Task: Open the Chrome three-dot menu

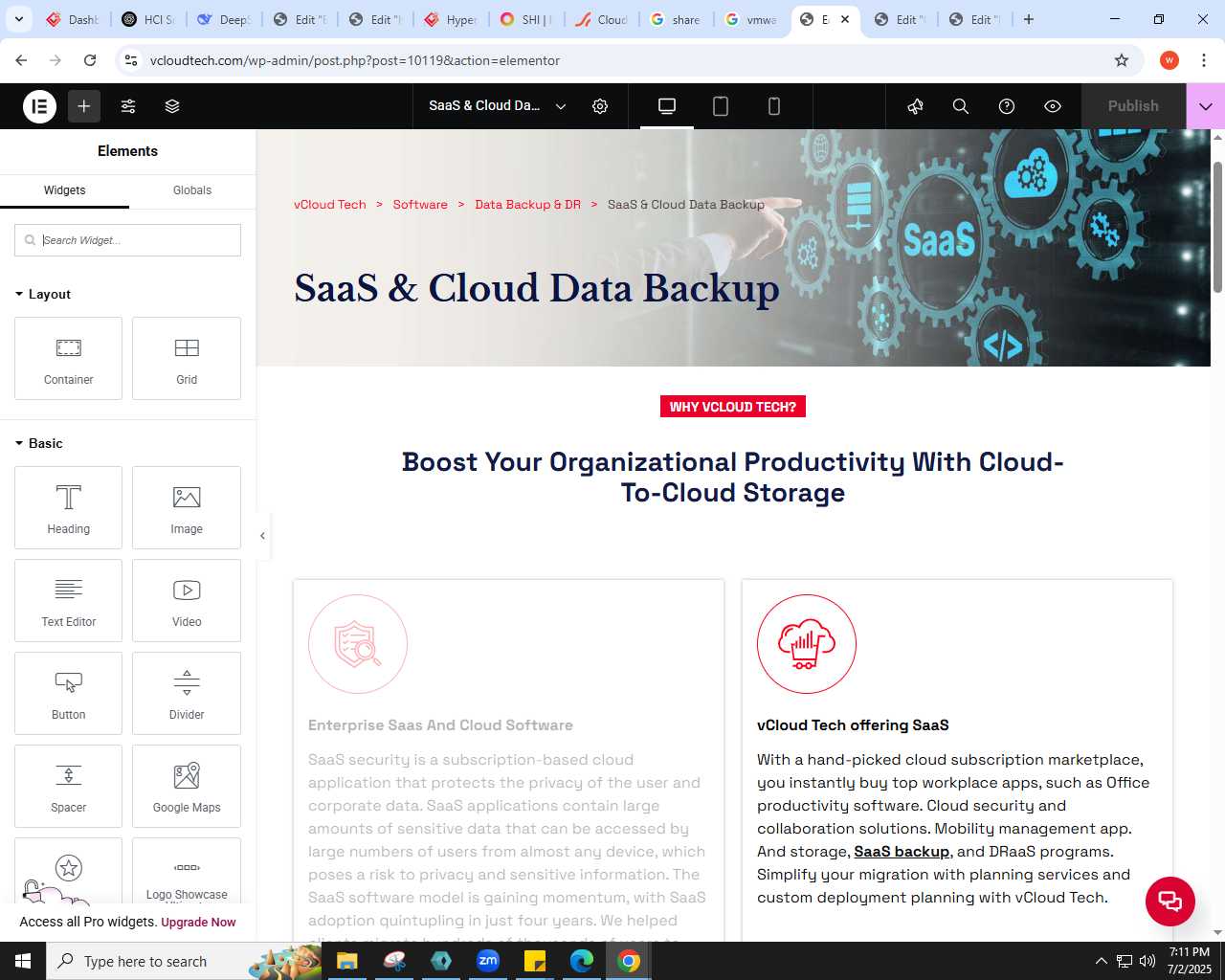Action: 1203,60
